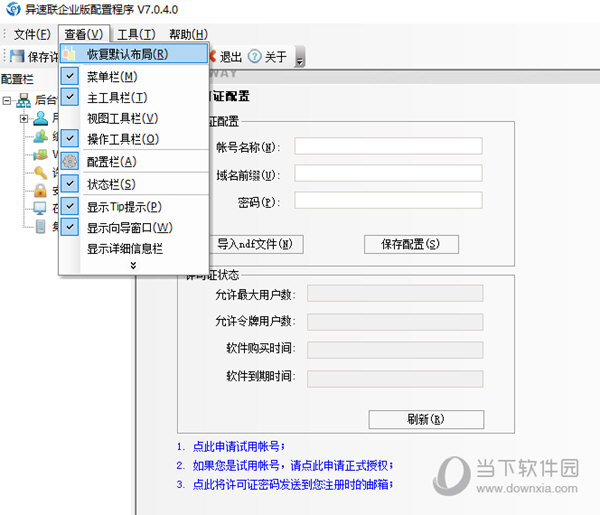Click the 配置栏 panel header
This screenshot has width=600, height=515.
click(x=17, y=79)
